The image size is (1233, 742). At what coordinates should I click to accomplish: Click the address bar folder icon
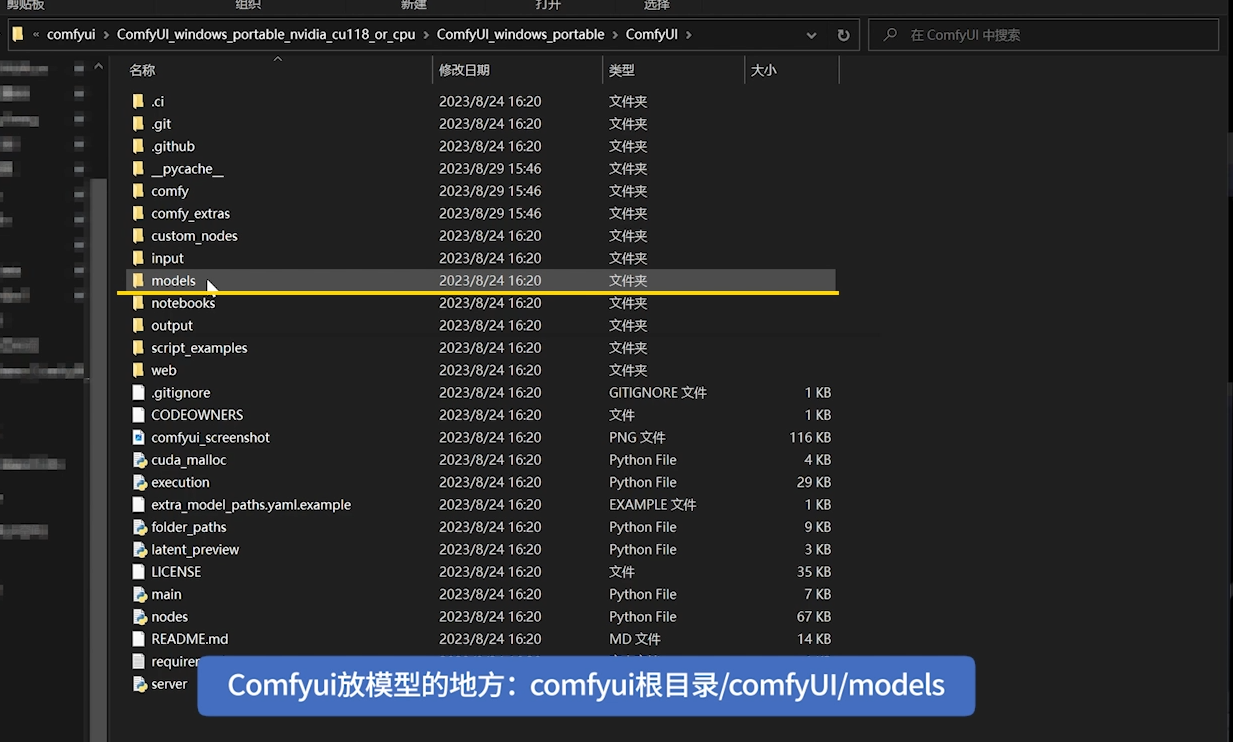tap(18, 34)
